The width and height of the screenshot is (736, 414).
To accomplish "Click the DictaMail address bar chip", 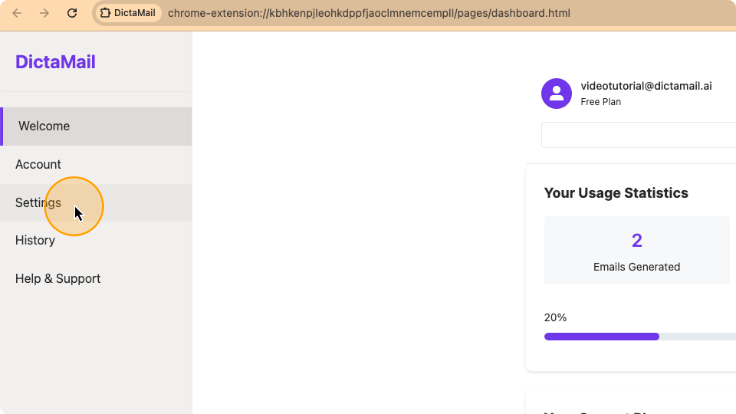I will tap(128, 13).
